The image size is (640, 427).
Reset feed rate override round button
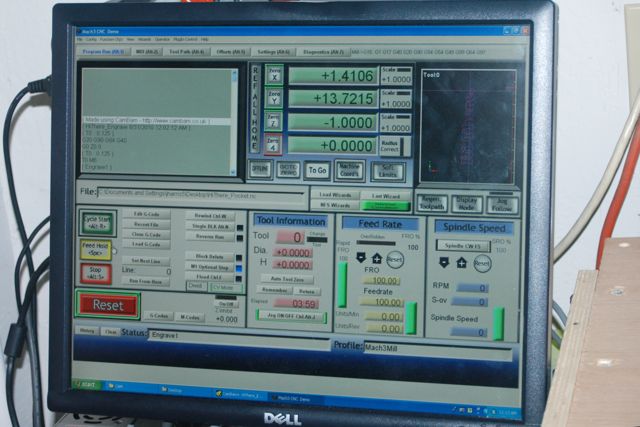(x=395, y=259)
